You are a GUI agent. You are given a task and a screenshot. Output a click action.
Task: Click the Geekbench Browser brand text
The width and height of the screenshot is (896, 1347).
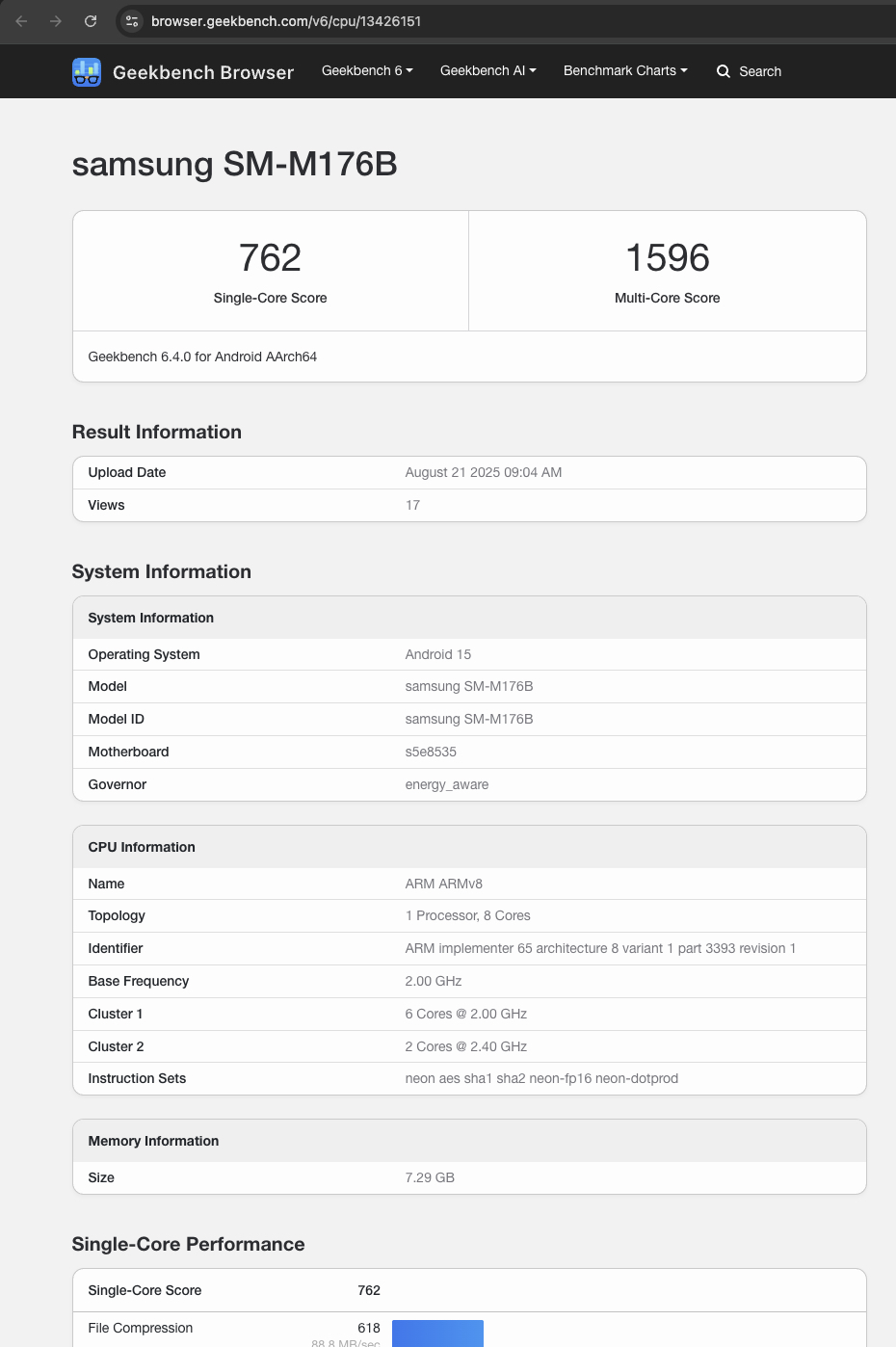click(203, 72)
